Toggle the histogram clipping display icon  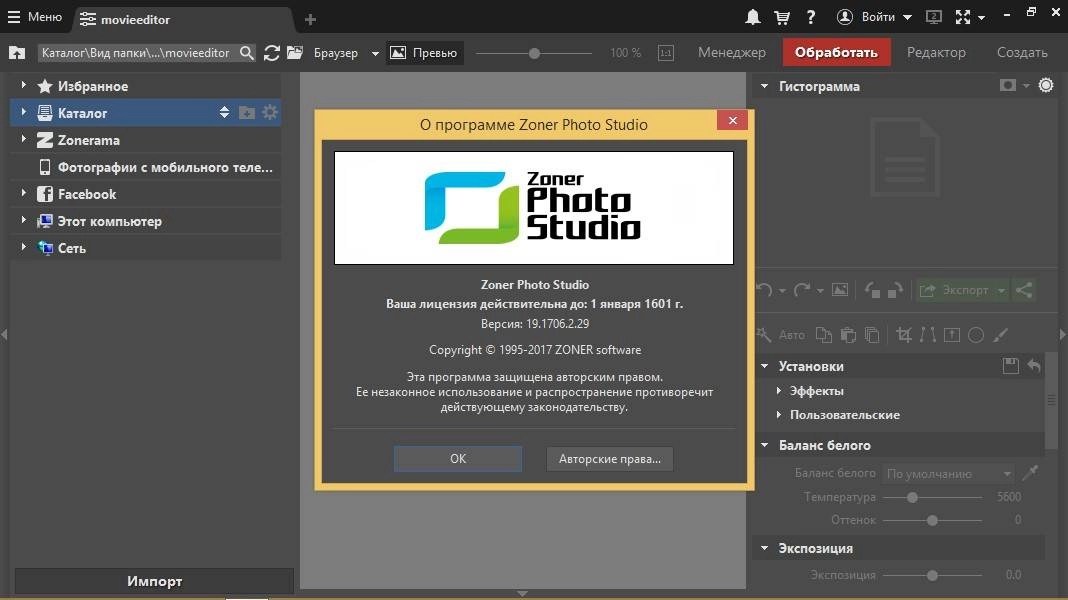(1007, 85)
